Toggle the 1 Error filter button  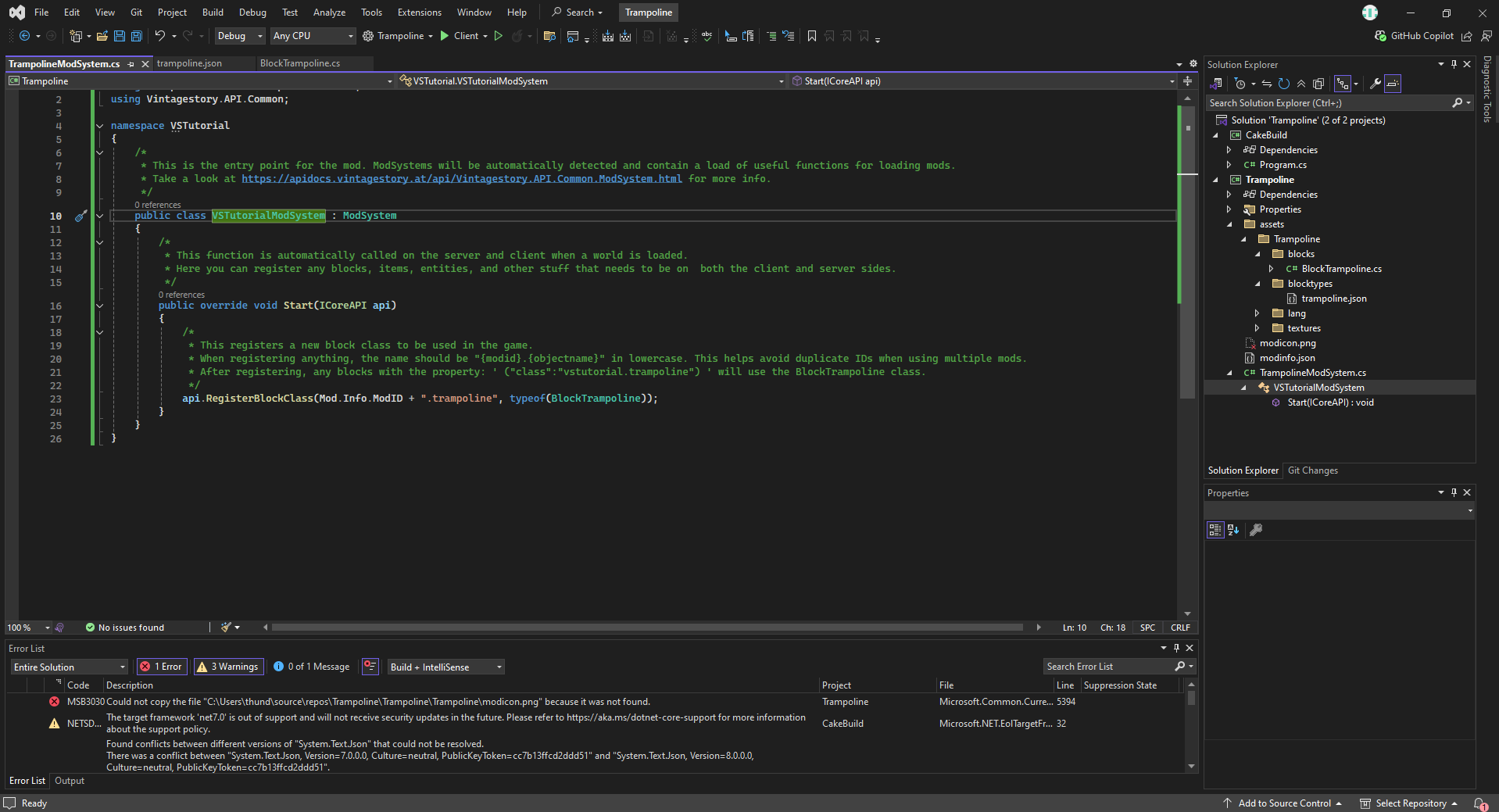[161, 667]
